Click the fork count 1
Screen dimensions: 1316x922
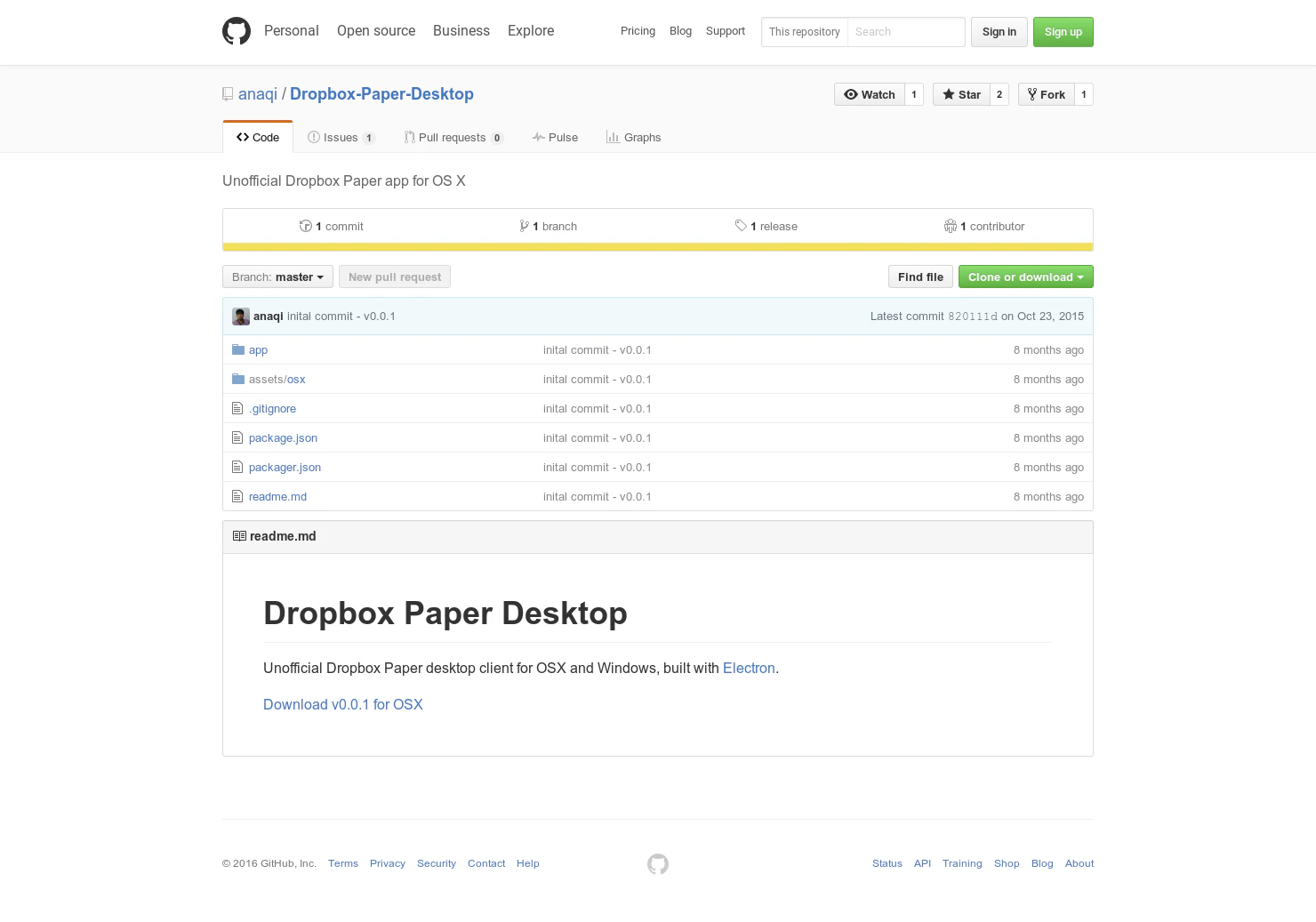pos(1084,94)
